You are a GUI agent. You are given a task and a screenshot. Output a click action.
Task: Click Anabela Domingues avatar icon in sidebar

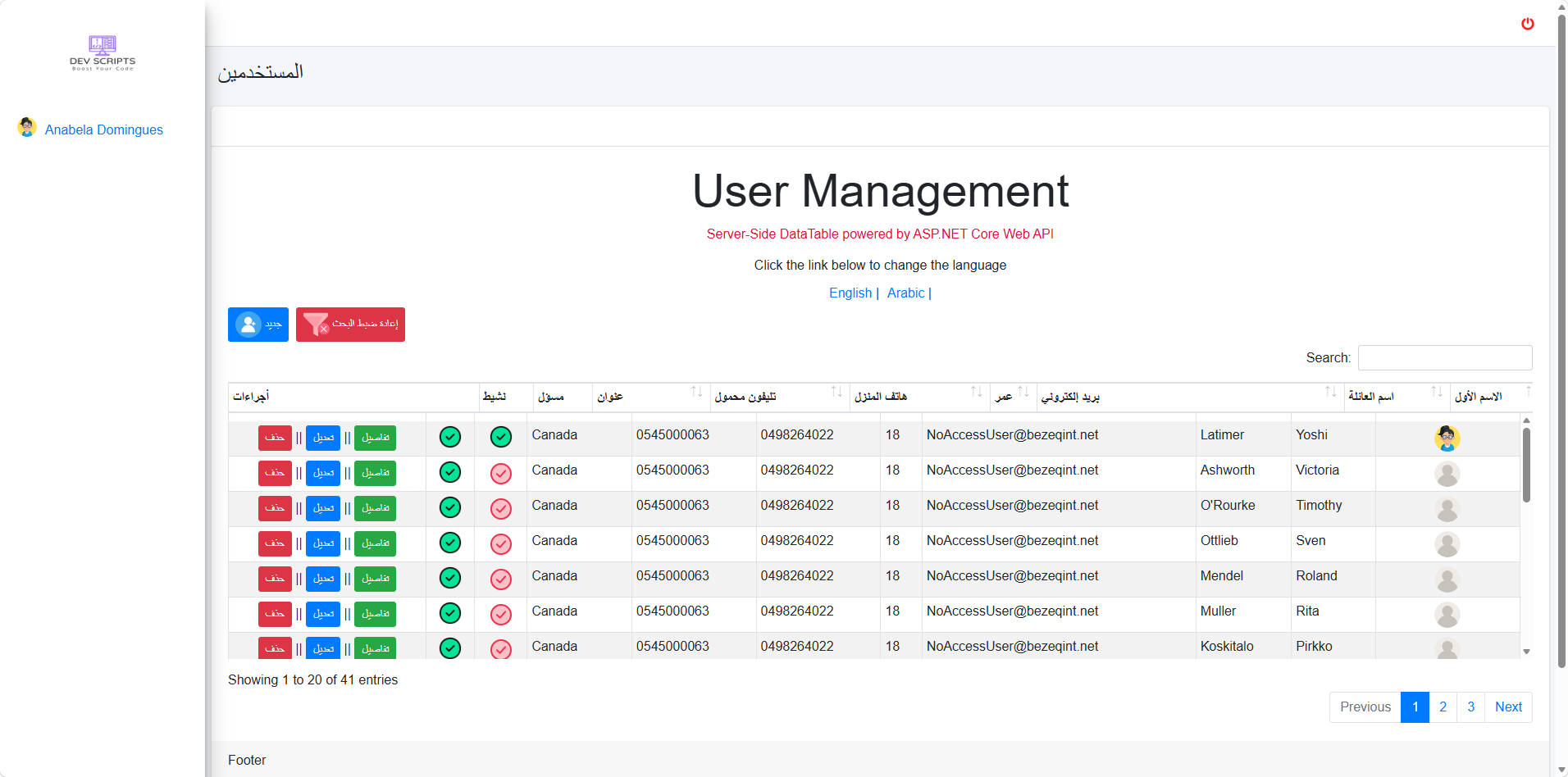pos(27,128)
